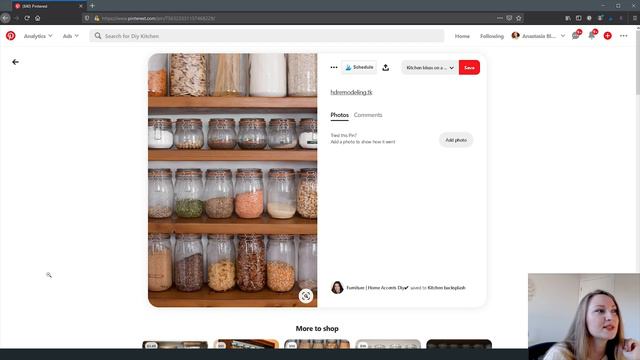The width and height of the screenshot is (640, 360).
Task: Open the header three-dots menu
Action: pyautogui.click(x=623, y=36)
